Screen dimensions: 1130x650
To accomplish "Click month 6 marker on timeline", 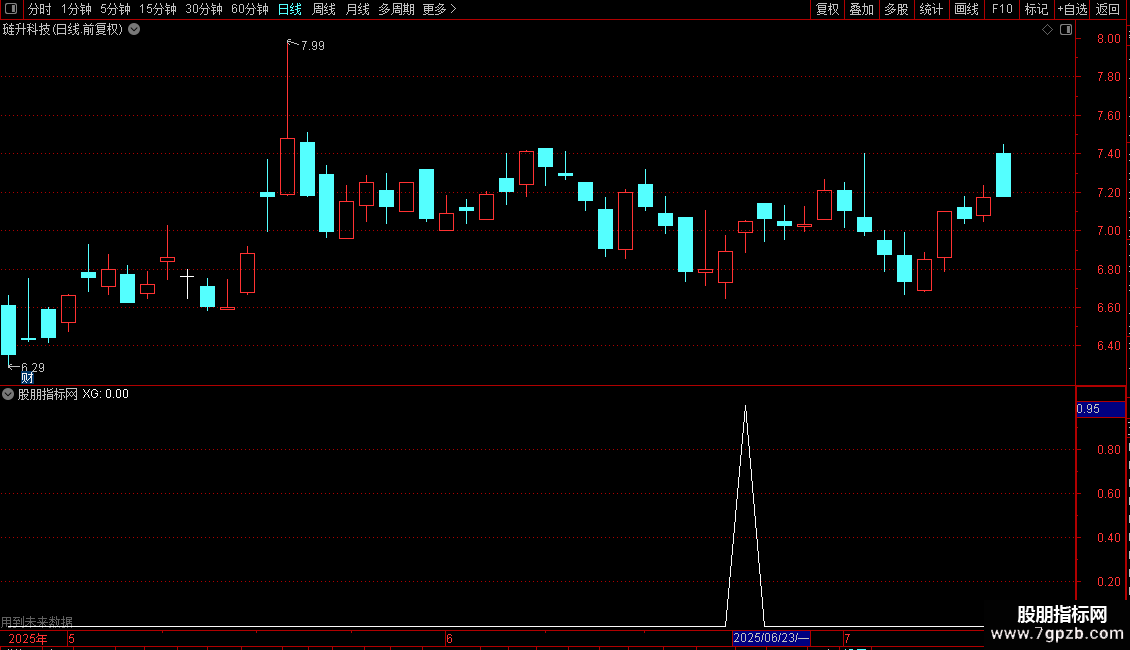I will tap(449, 638).
